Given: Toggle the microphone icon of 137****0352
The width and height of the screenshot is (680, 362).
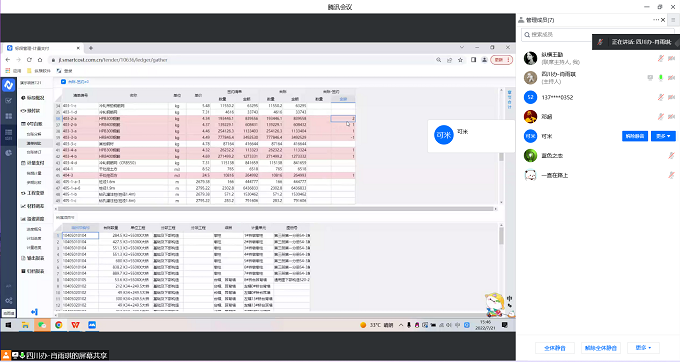Looking at the screenshot, I should 660,97.
